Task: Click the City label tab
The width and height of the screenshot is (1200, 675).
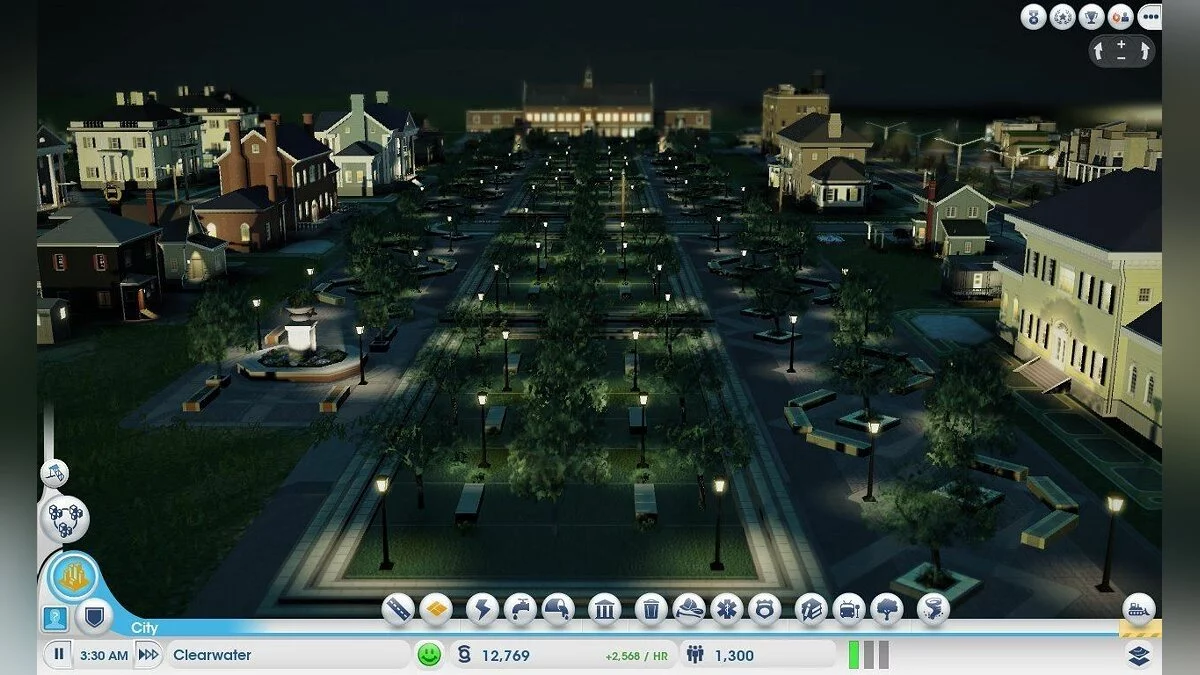Action: coord(145,628)
